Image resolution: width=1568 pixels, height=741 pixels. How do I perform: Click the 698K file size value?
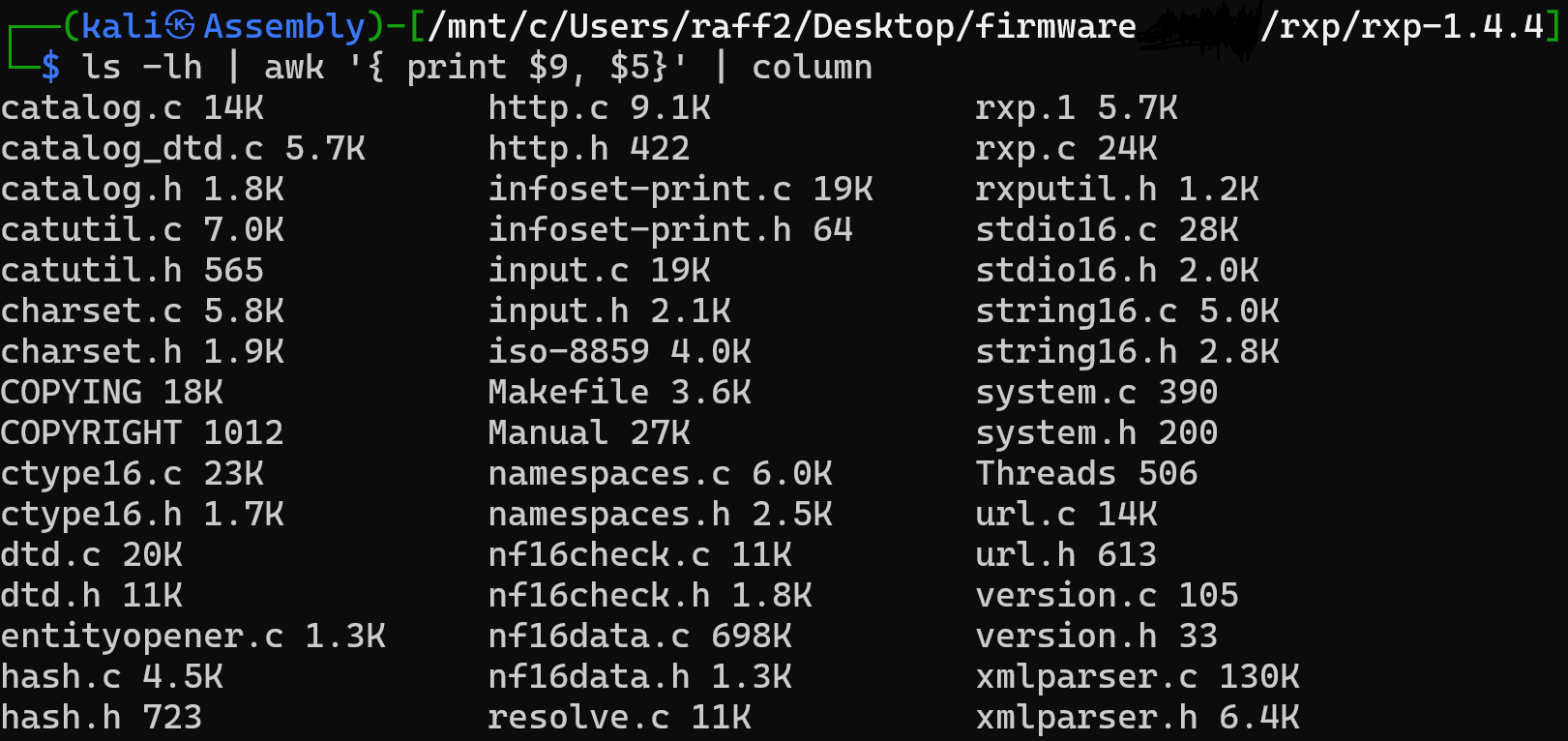pos(752,637)
